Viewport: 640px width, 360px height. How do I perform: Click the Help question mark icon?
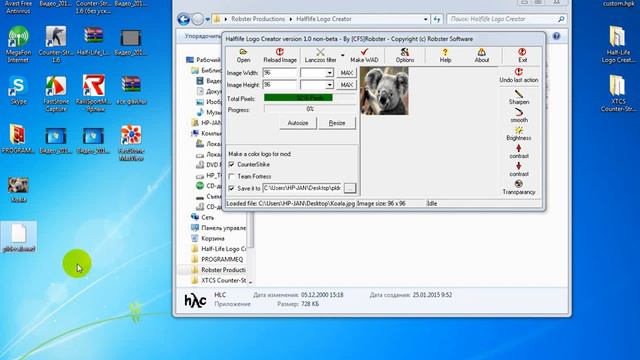click(x=445, y=52)
